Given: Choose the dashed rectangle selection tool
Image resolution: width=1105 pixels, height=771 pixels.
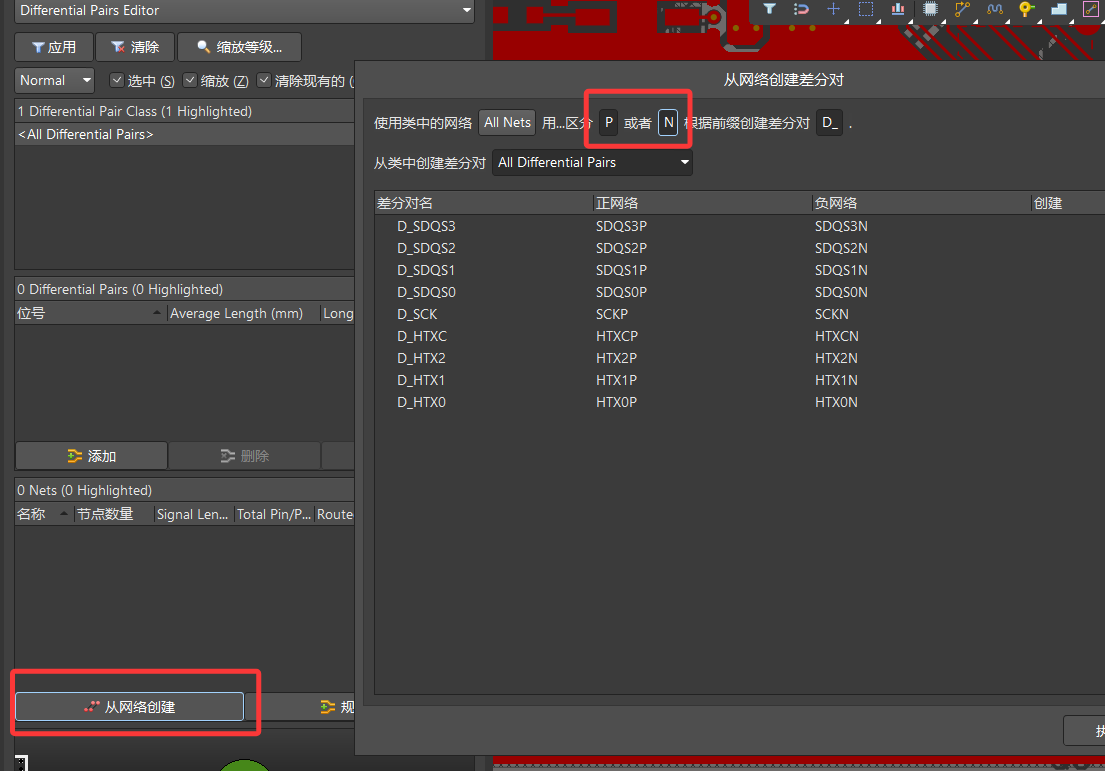Looking at the screenshot, I should coord(865,9).
